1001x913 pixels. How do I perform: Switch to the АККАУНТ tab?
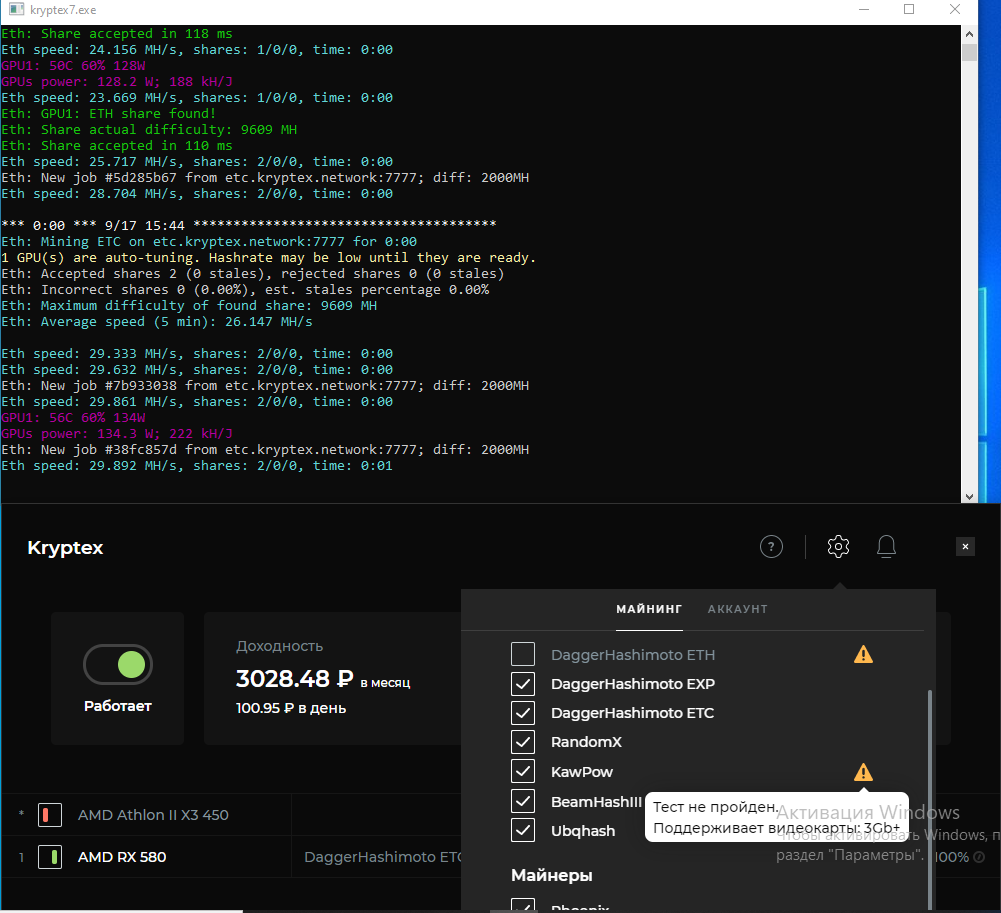(x=737, y=609)
